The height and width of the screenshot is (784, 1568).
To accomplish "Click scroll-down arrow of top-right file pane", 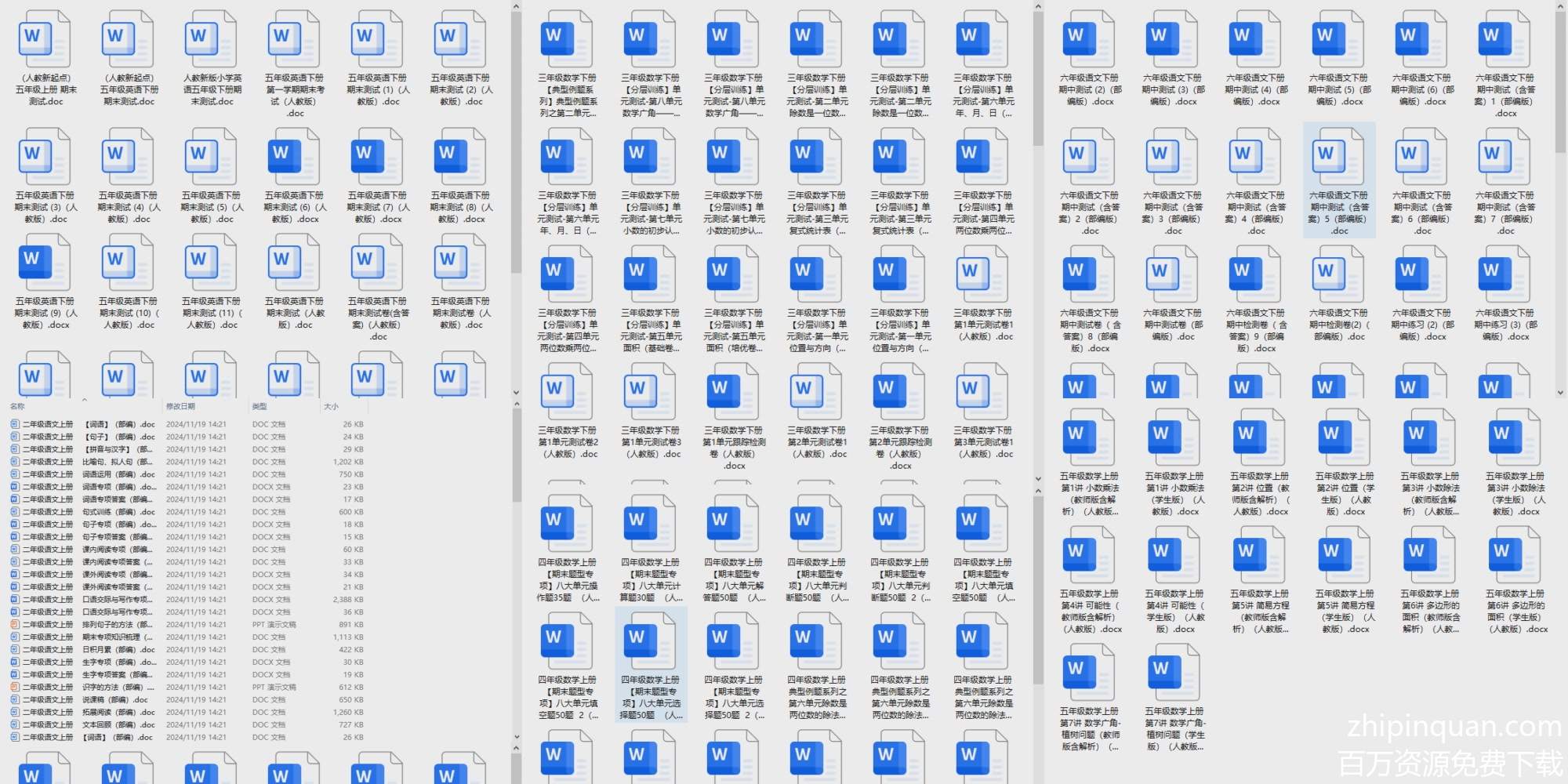I will (1560, 393).
